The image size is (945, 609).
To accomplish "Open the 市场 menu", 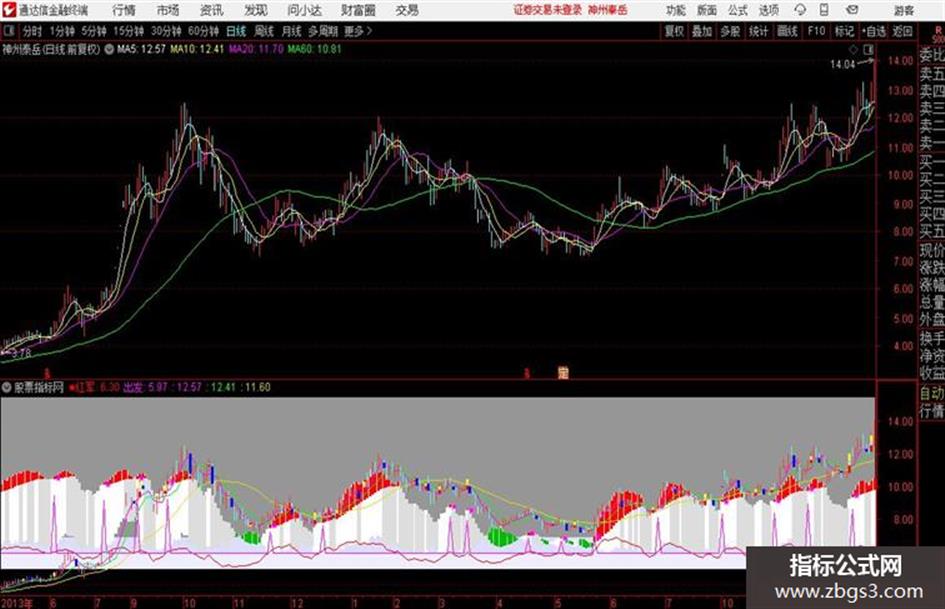I will [x=168, y=10].
